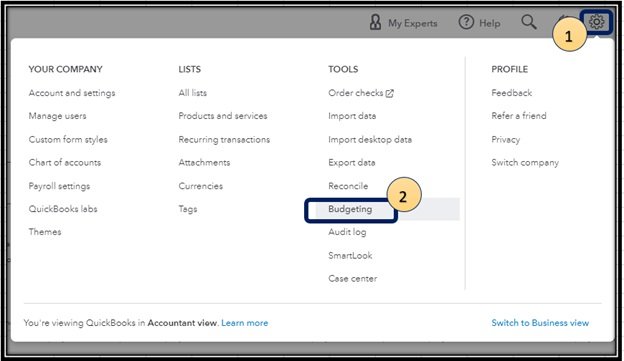This screenshot has height=361, width=624.
Task: Open Chart of accounts
Action: pos(65,162)
